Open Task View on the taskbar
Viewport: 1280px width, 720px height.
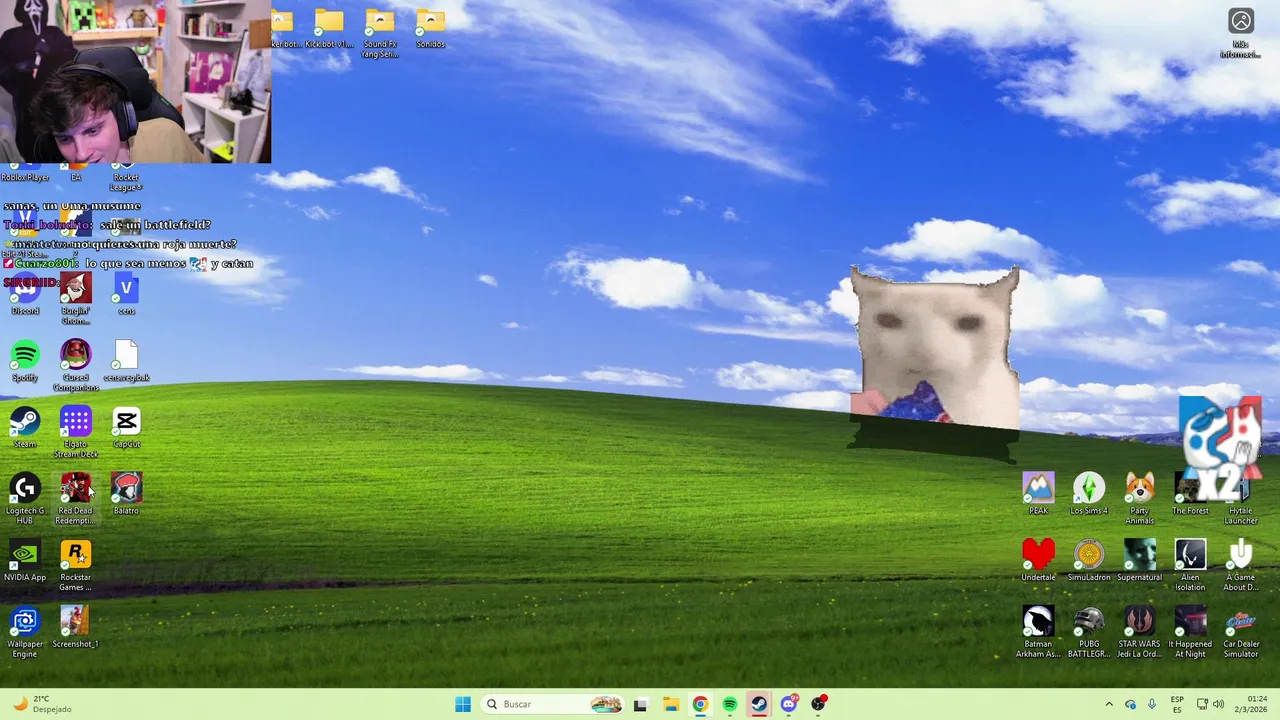coord(640,704)
